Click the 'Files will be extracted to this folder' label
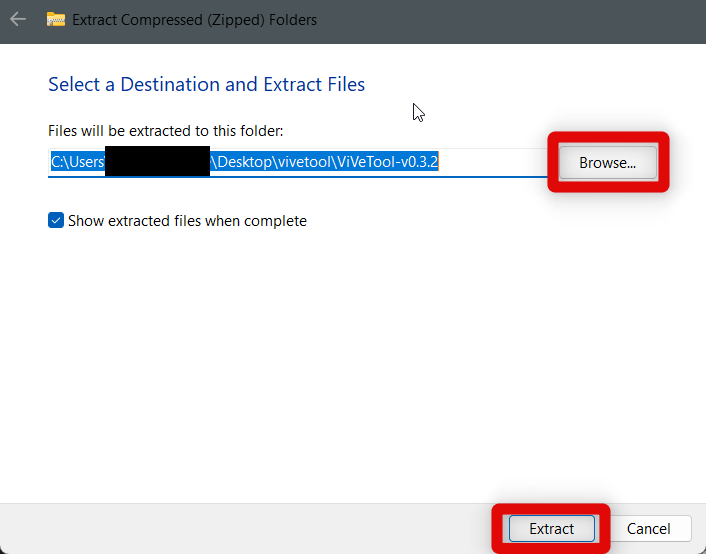 tap(166, 131)
